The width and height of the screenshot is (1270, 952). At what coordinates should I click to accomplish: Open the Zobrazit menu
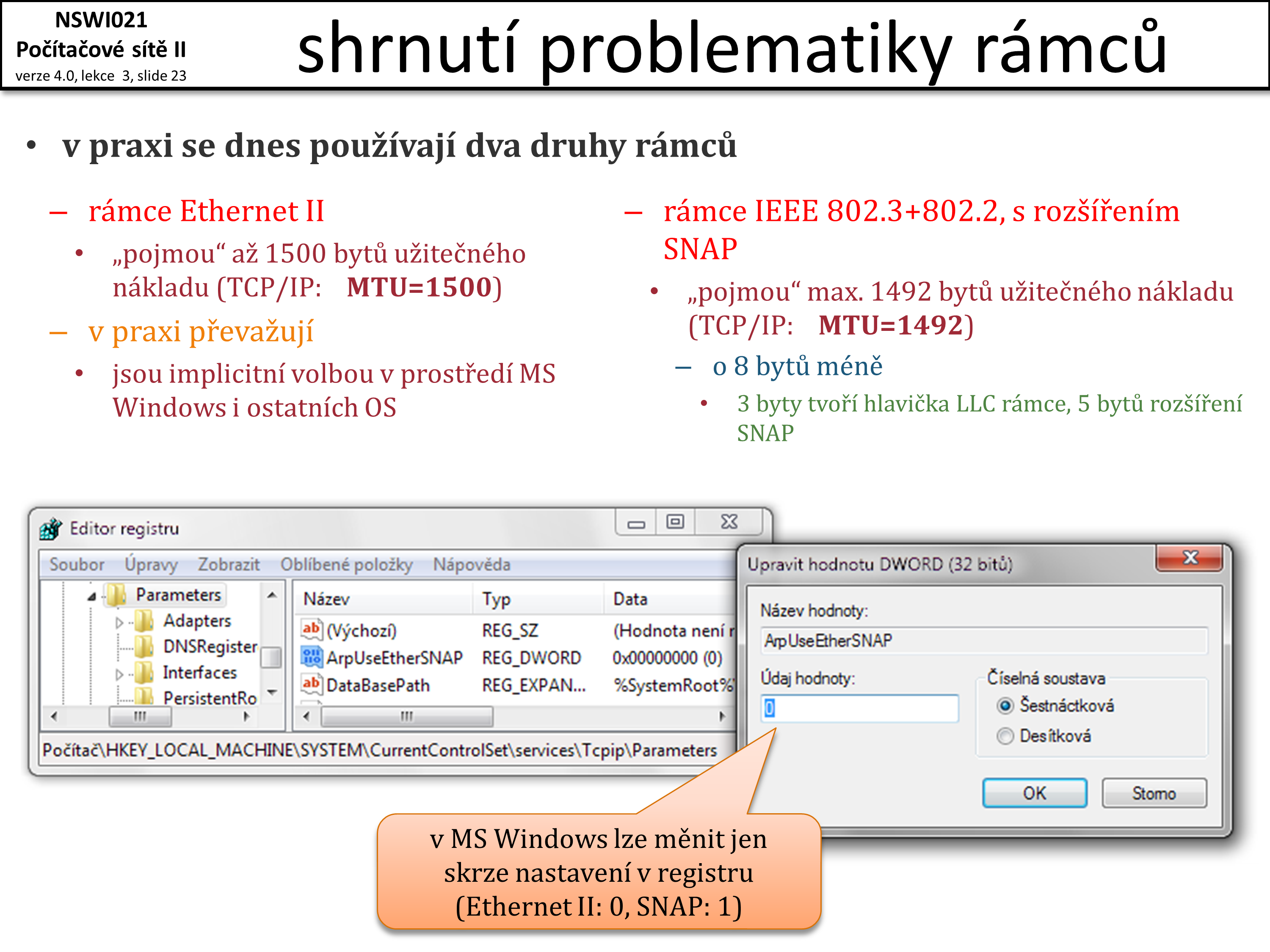(229, 565)
